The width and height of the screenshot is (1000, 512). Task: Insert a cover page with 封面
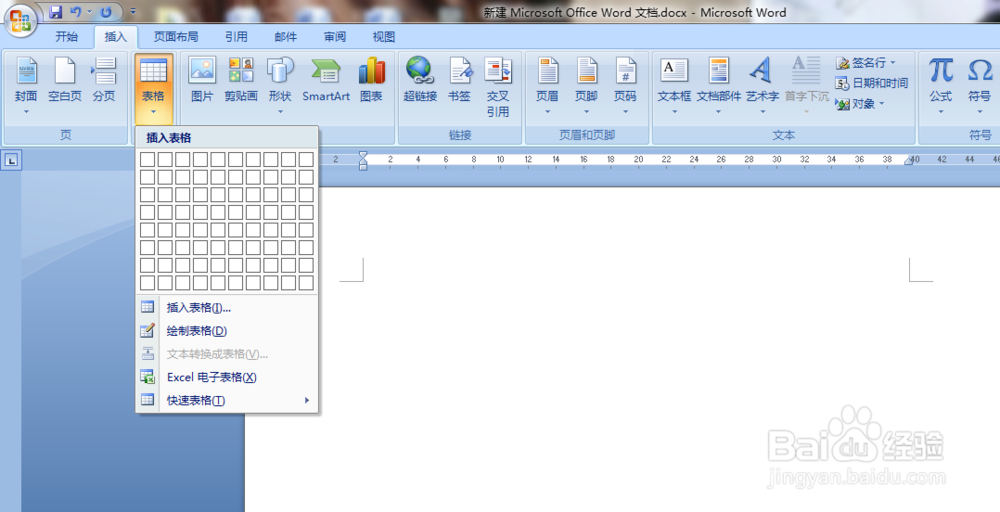[x=26, y=86]
